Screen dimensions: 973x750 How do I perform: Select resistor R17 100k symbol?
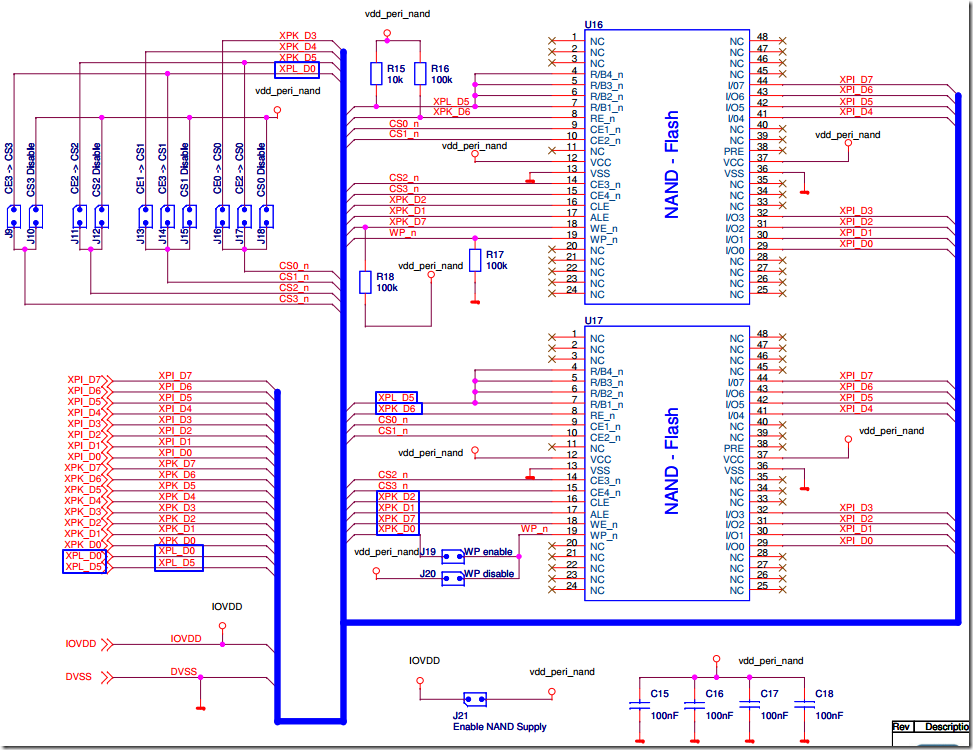click(475, 261)
